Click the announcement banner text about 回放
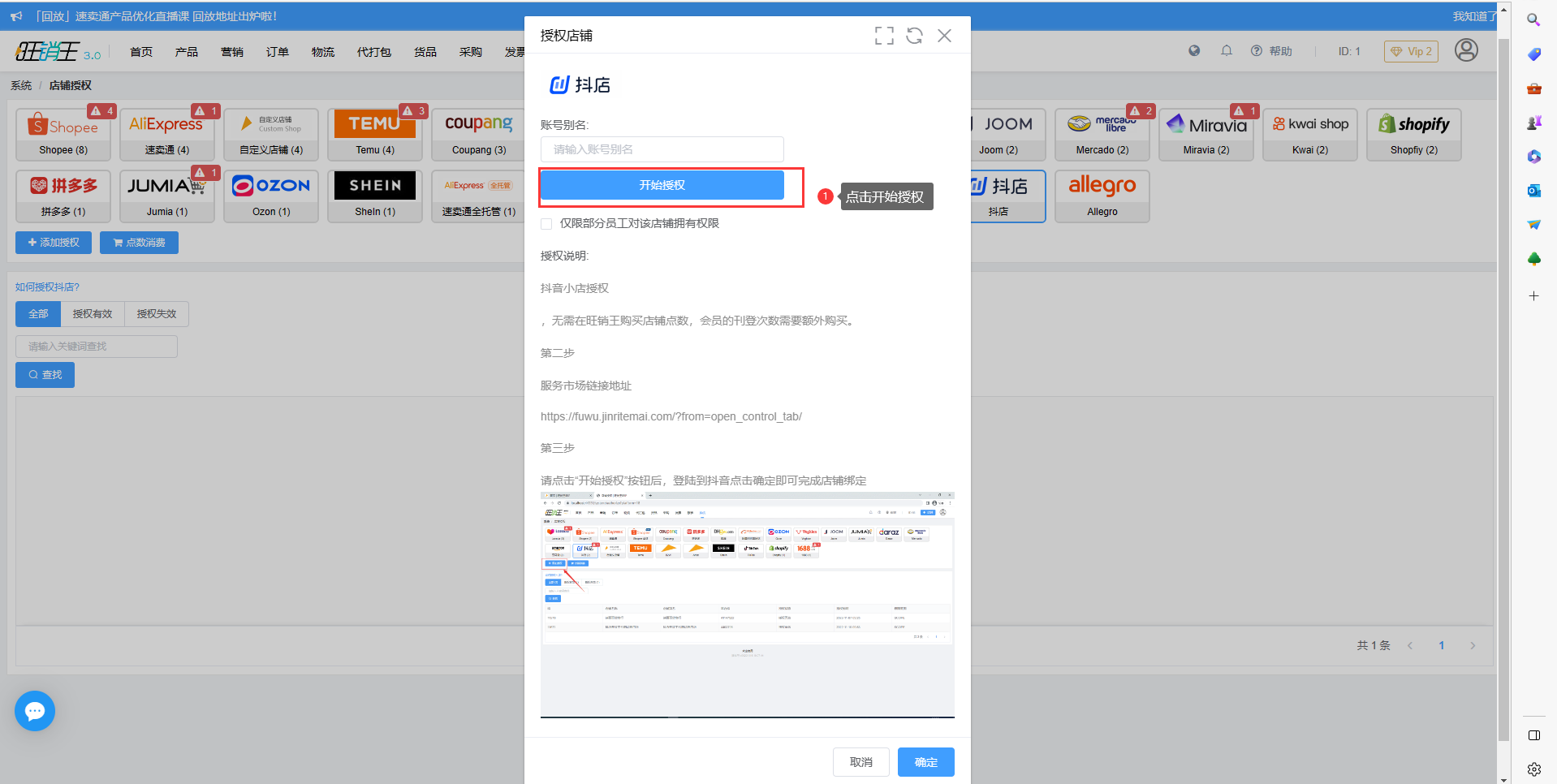 click(x=156, y=16)
